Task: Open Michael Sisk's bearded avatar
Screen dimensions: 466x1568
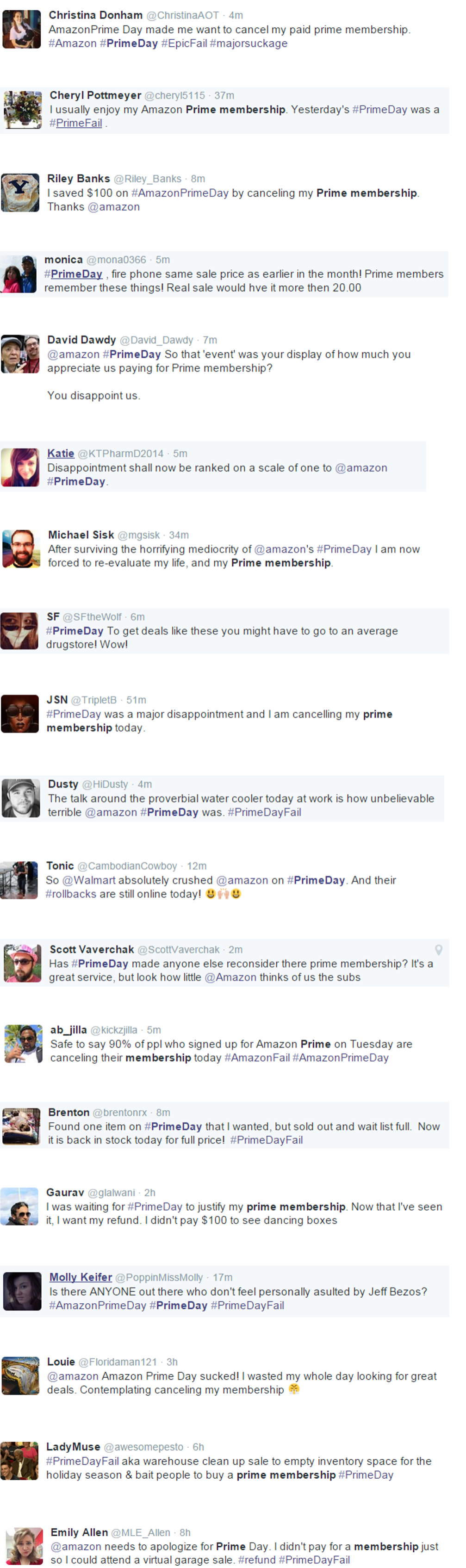Action: pos(21,549)
